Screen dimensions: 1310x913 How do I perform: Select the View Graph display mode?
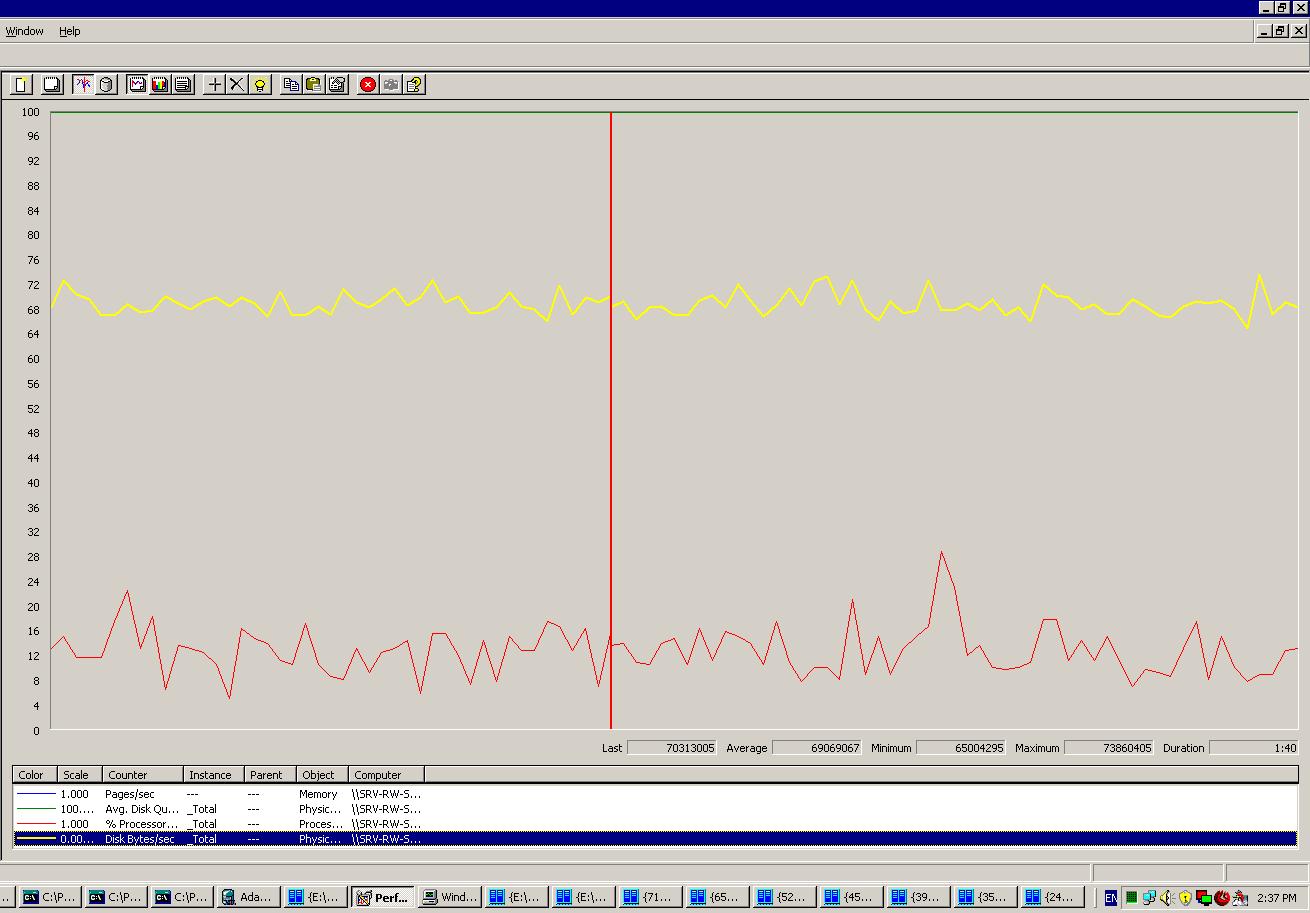point(137,85)
